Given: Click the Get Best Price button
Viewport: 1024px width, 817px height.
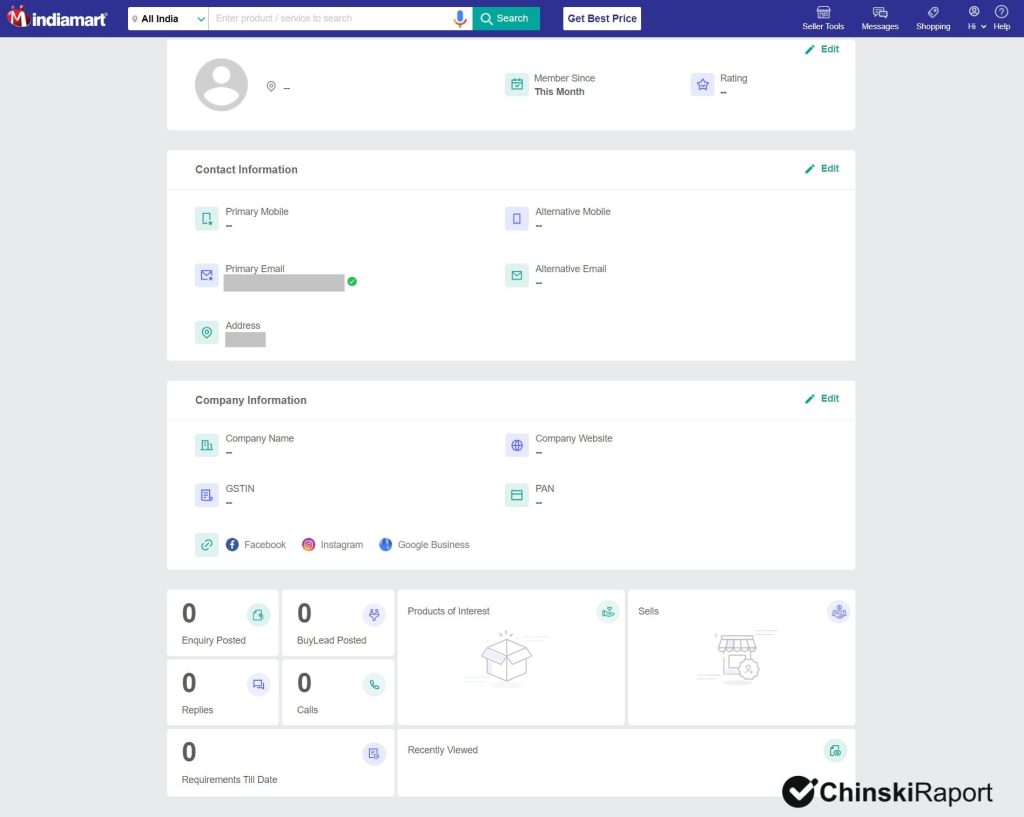Looking at the screenshot, I should coord(601,18).
